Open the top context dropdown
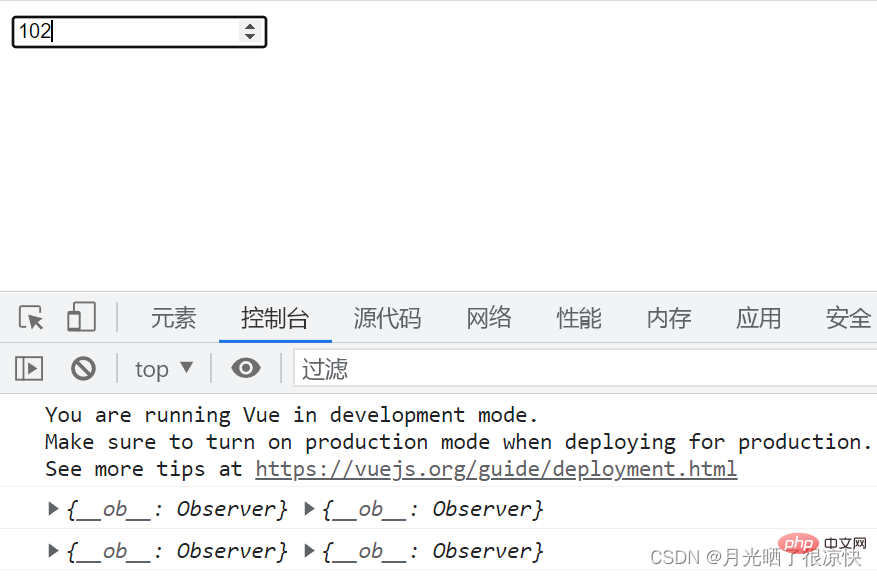Viewport: 877px width, 576px height. pyautogui.click(x=164, y=369)
